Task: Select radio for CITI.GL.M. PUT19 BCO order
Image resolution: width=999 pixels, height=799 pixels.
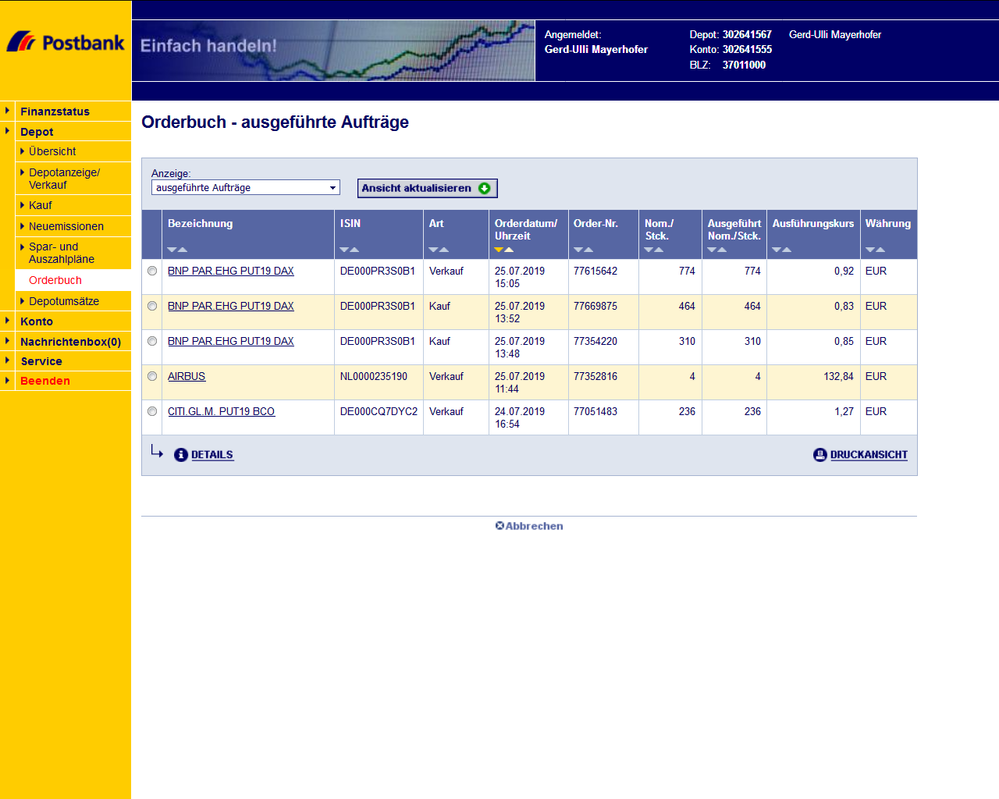Action: pyautogui.click(x=152, y=411)
